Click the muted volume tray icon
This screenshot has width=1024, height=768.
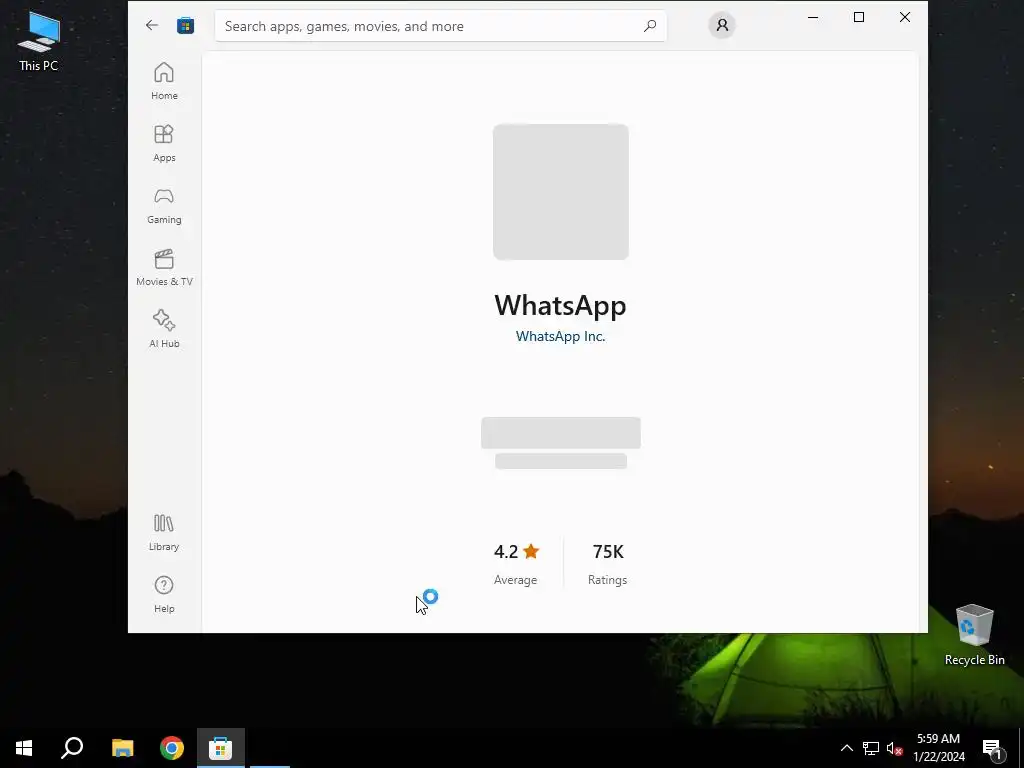[895, 748]
